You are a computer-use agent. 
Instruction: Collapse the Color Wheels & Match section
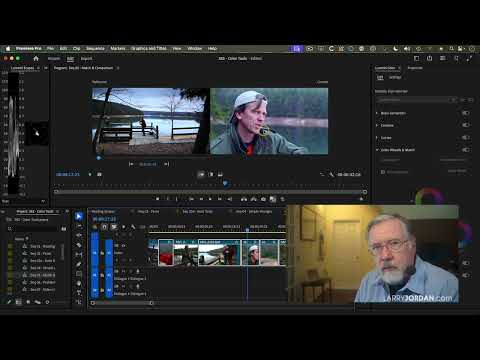[x=377, y=150]
